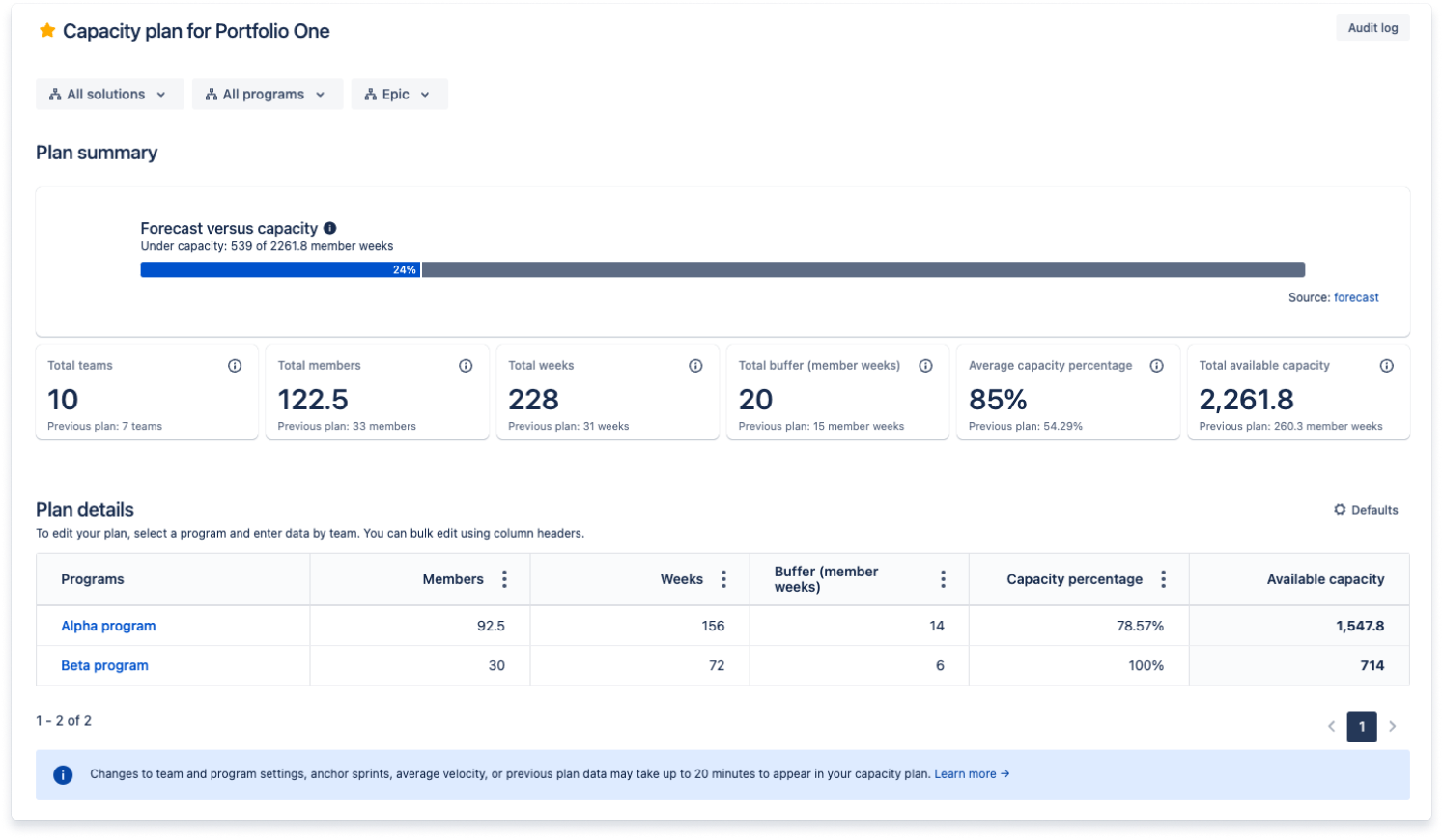Go to previous page arrow
This screenshot has width=1443, height=840.
pos(1331,727)
